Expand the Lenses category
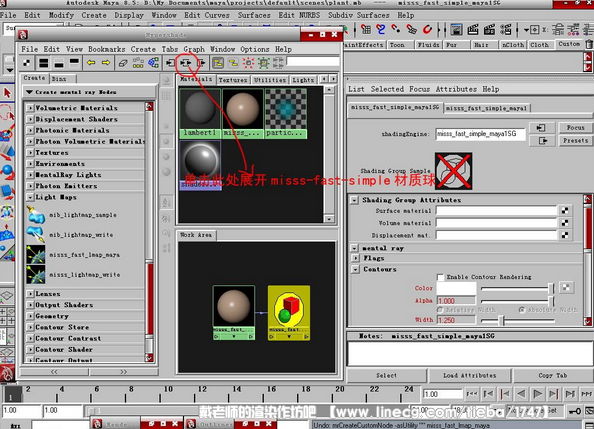Viewport: 594px width, 429px height. pyautogui.click(x=30, y=294)
